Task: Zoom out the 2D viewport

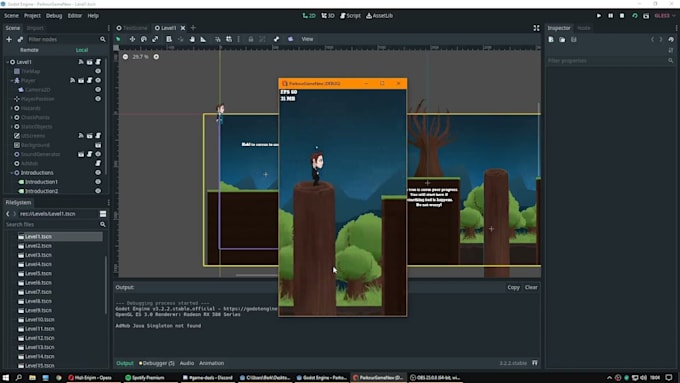Action: [125, 57]
